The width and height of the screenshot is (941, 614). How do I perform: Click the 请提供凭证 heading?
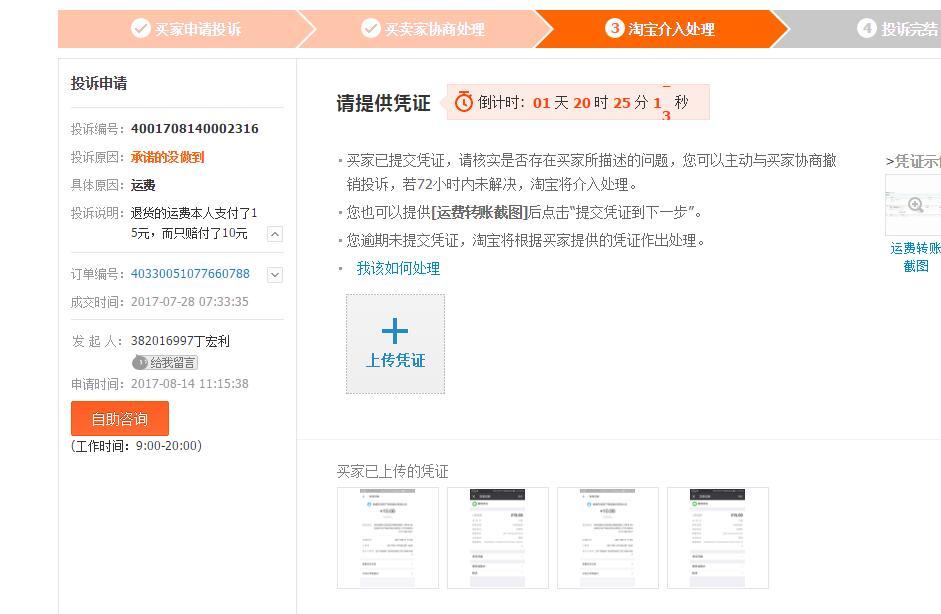tap(383, 103)
